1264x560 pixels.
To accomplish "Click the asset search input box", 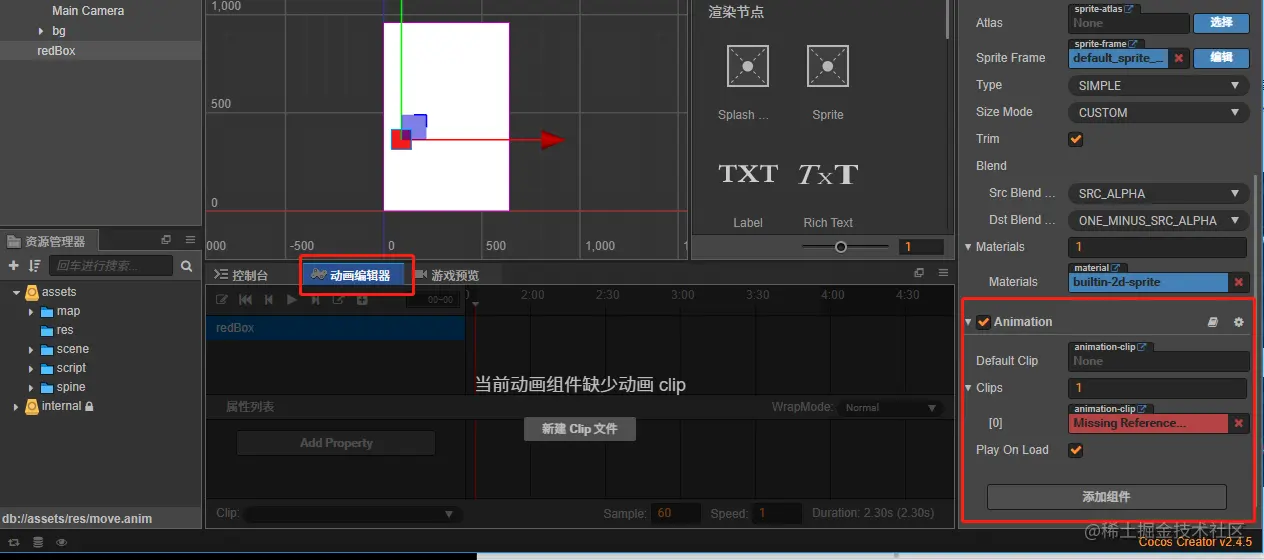I will (112, 266).
